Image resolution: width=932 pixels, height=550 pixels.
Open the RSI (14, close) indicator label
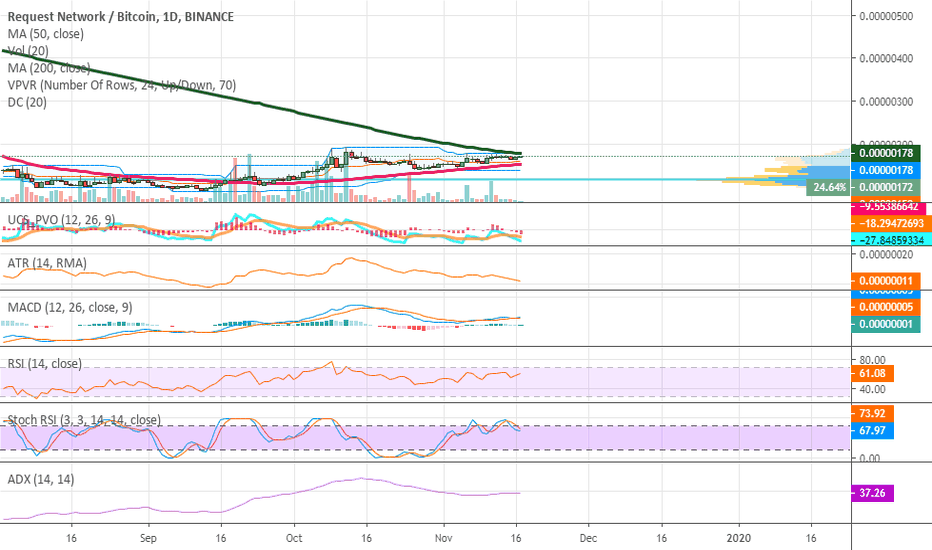point(45,363)
